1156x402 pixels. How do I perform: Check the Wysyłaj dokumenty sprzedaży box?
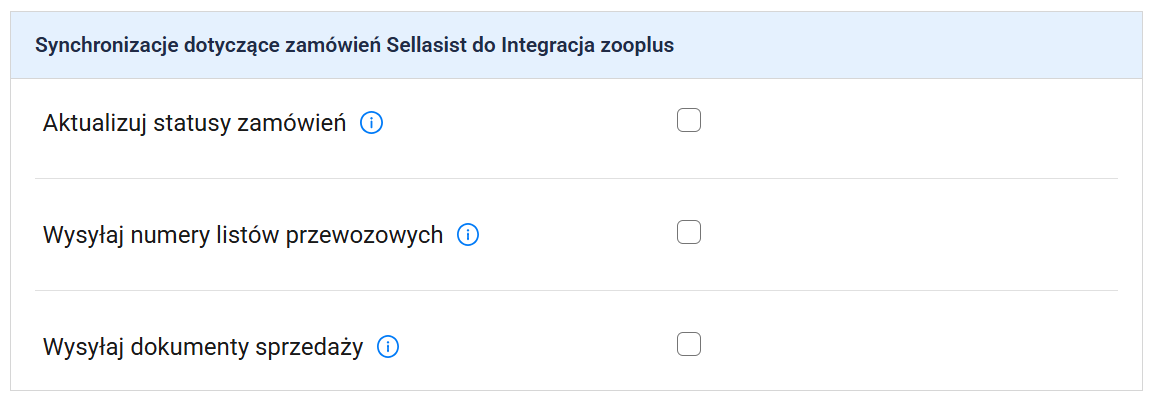(689, 345)
